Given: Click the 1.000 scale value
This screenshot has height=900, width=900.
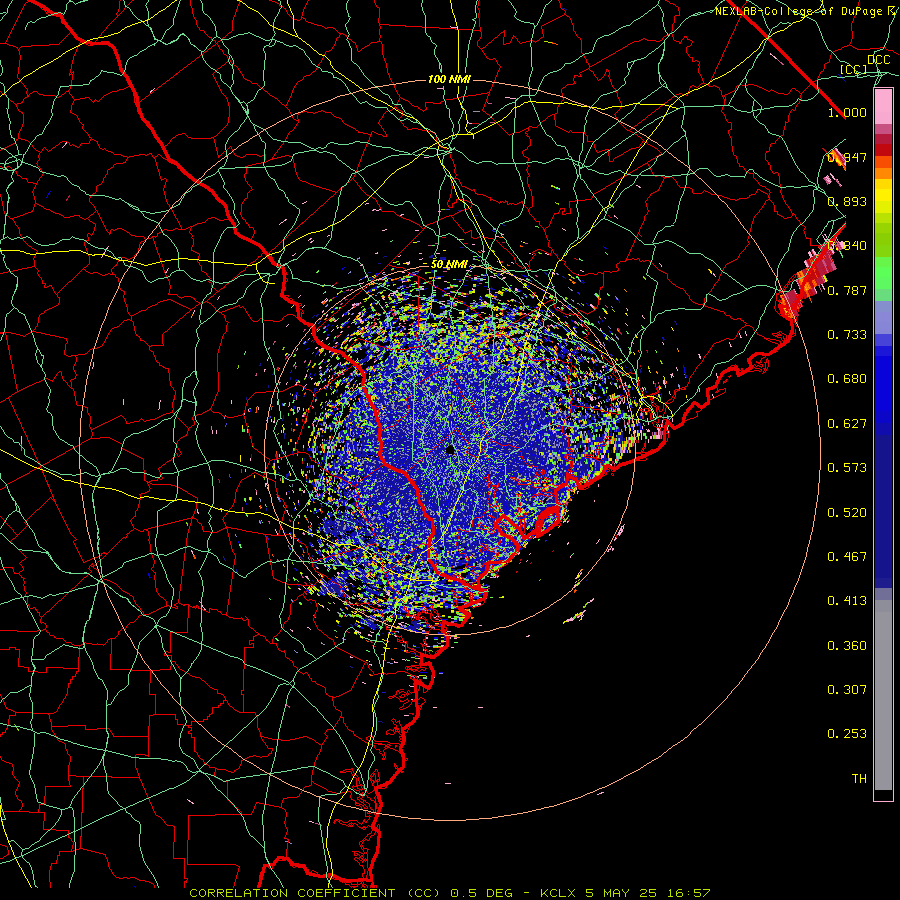Looking at the screenshot, I should pyautogui.click(x=847, y=112).
